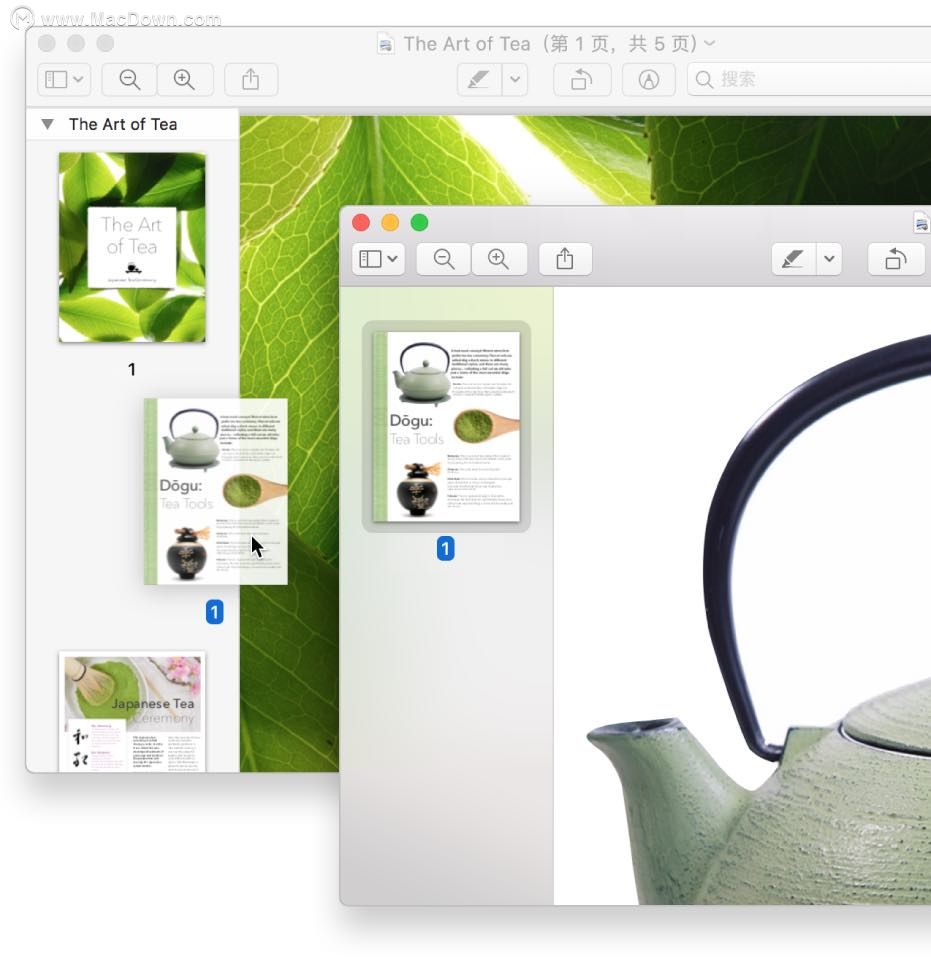Open sidebar view menu in front window

(x=378, y=259)
